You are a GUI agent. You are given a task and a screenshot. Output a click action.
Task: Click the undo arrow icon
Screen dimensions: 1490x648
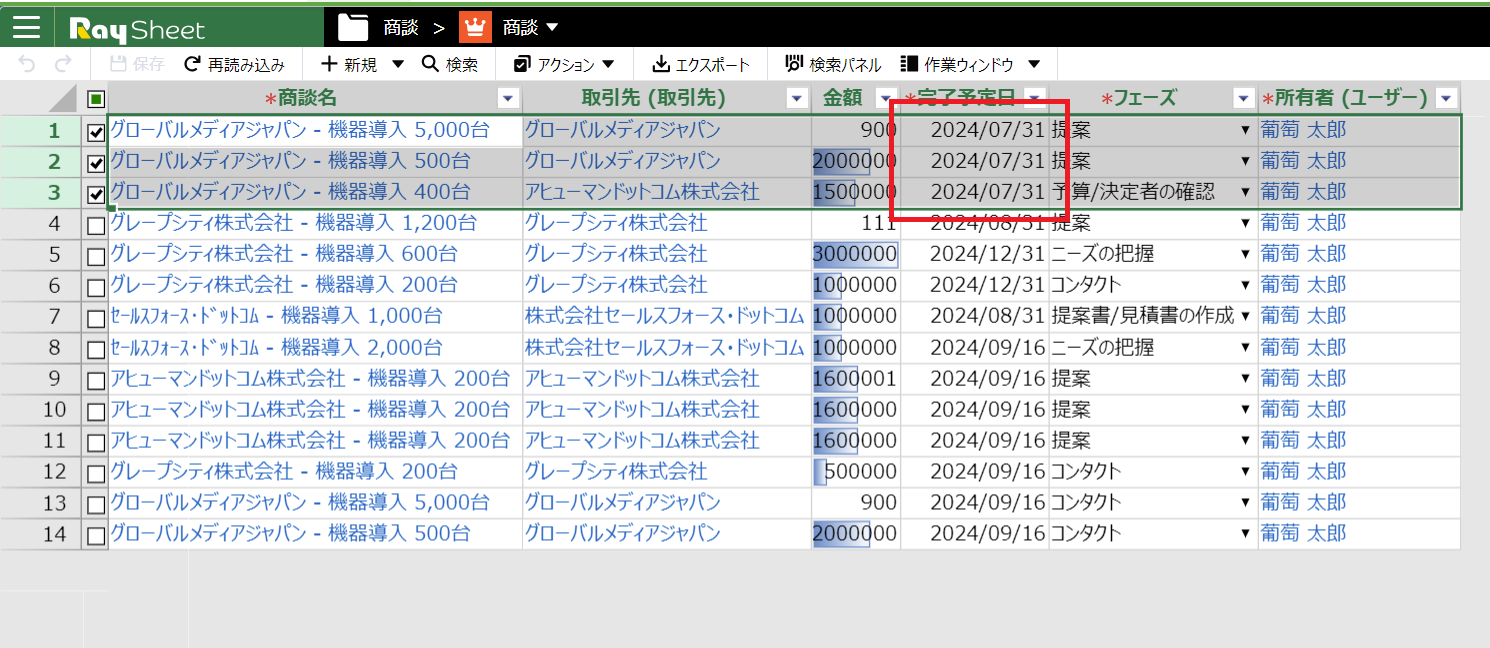[x=27, y=65]
